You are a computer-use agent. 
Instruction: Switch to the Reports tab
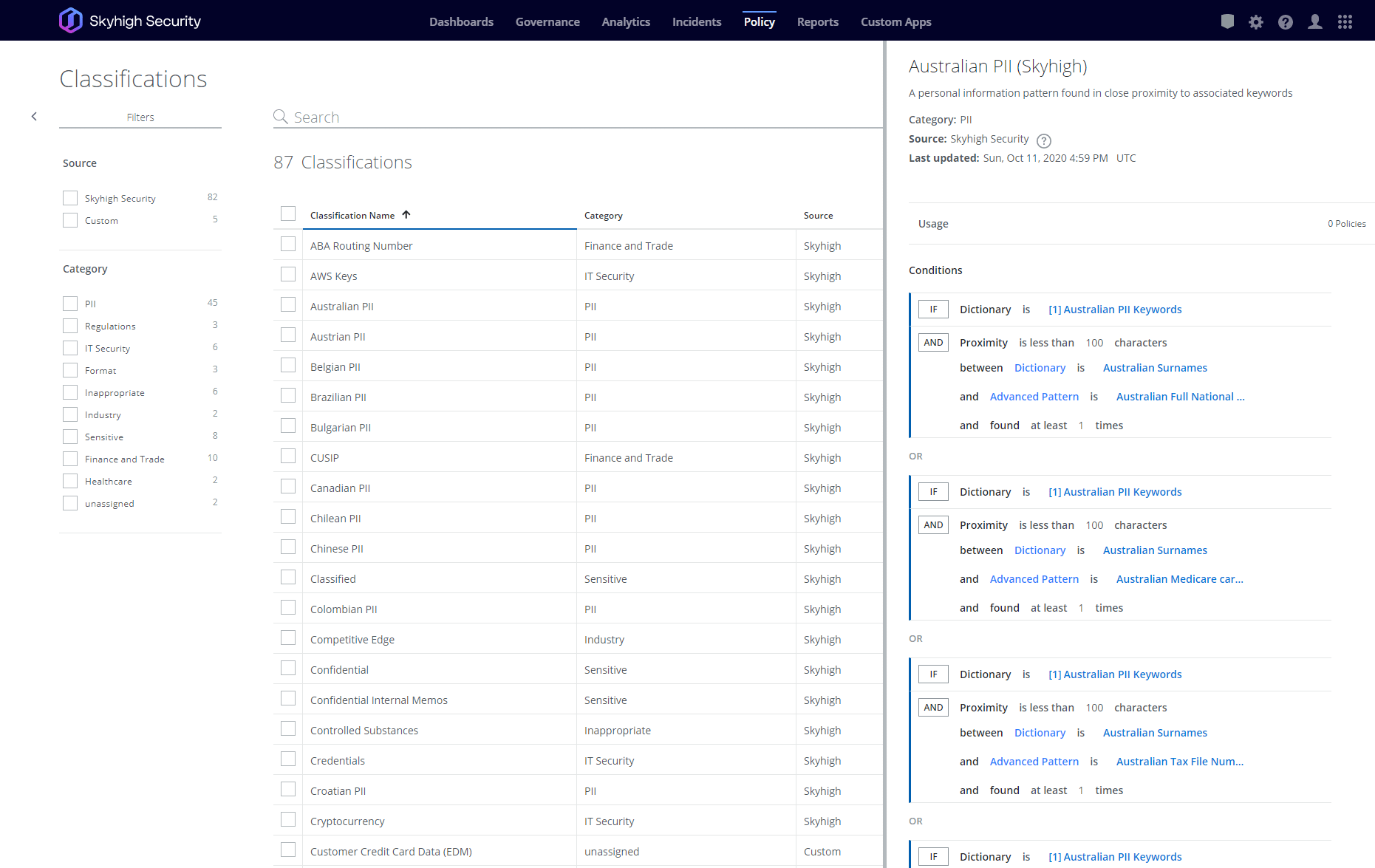[x=817, y=21]
